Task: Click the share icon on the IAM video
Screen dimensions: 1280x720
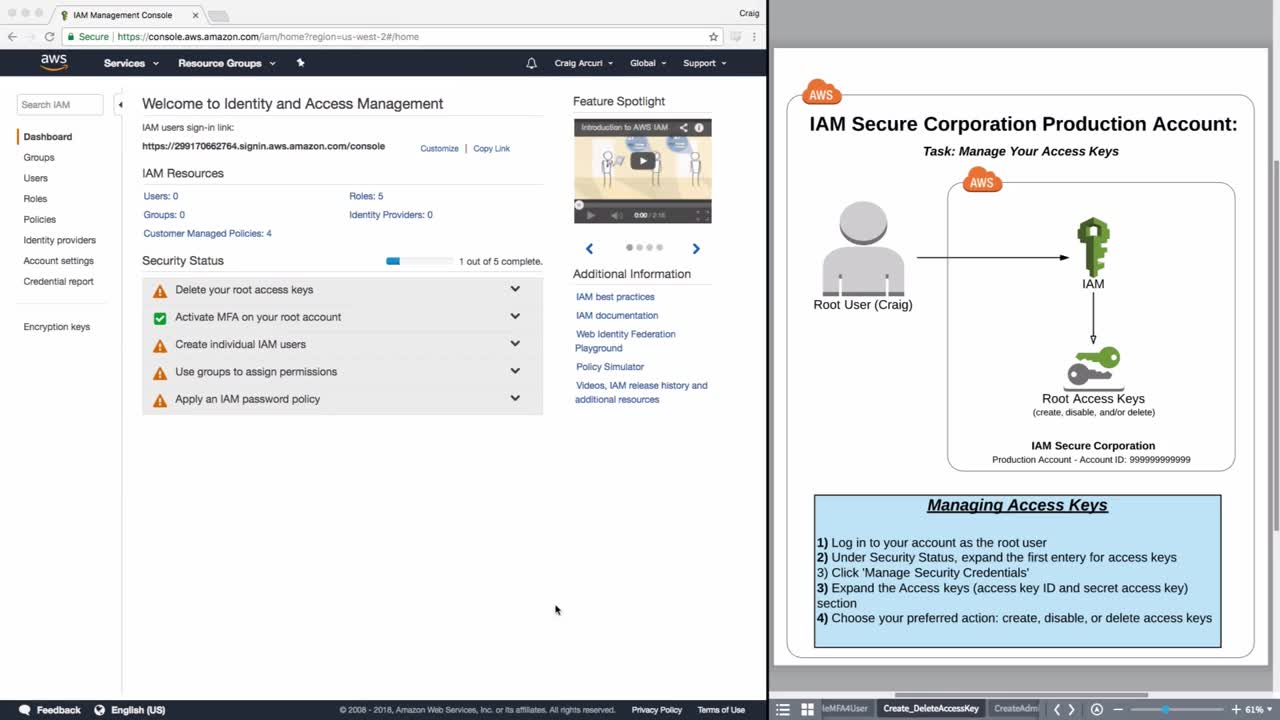Action: click(684, 128)
